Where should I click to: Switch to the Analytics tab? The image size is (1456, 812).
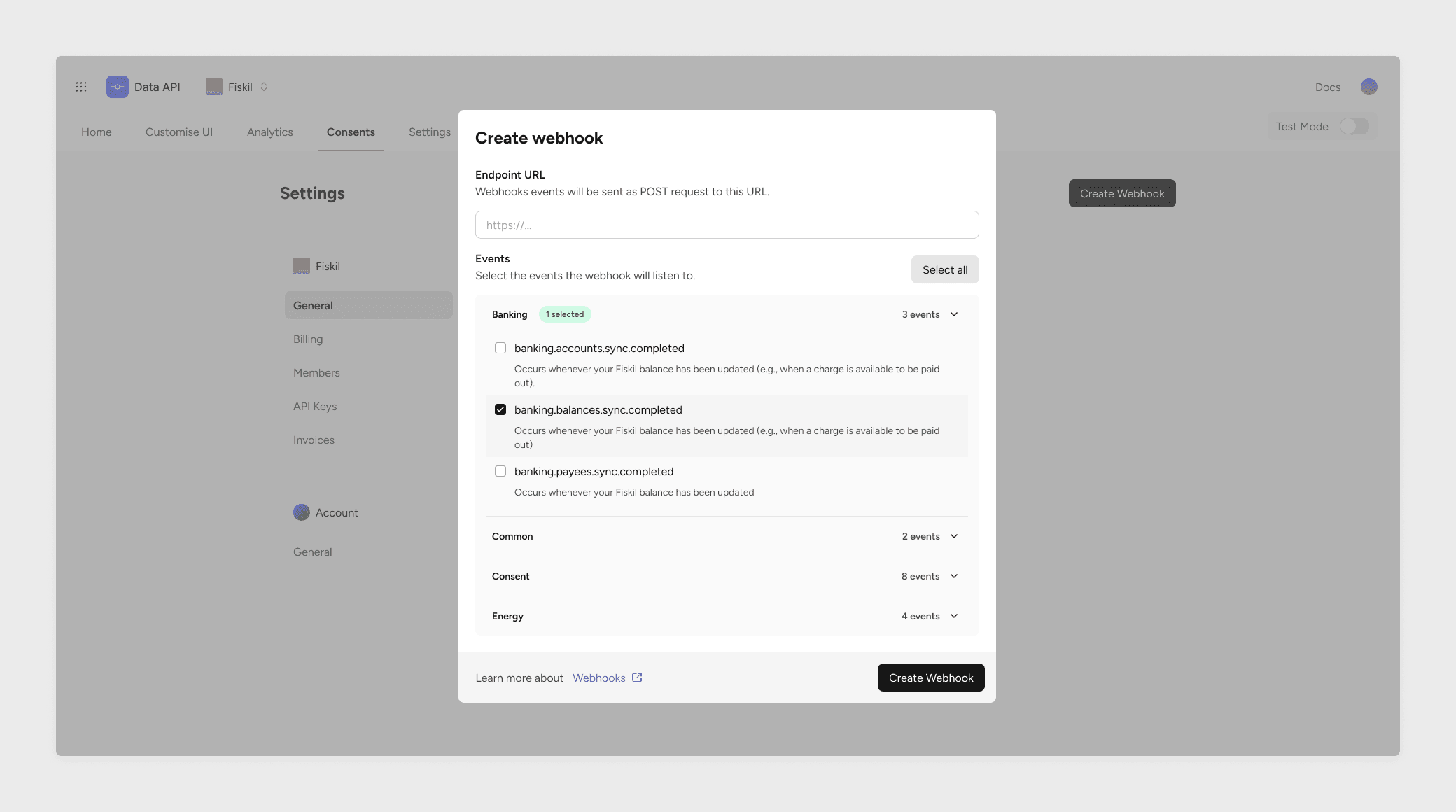click(269, 132)
